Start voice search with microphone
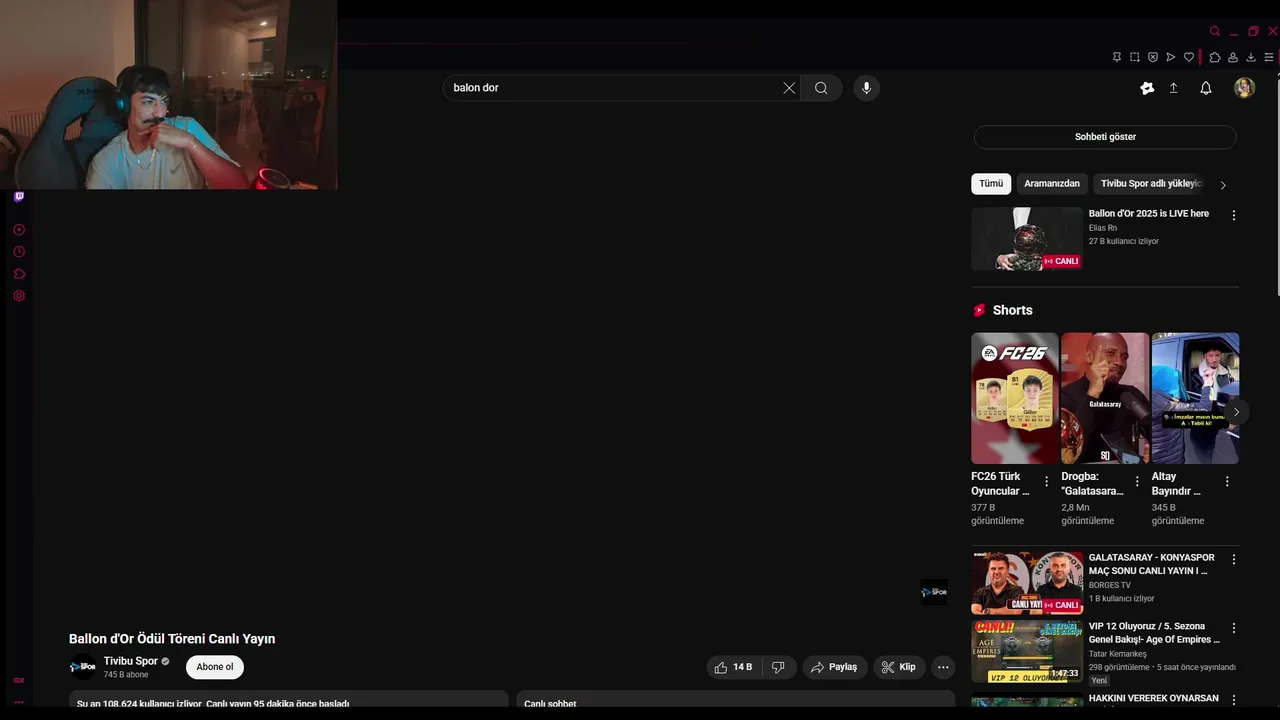 click(x=866, y=88)
